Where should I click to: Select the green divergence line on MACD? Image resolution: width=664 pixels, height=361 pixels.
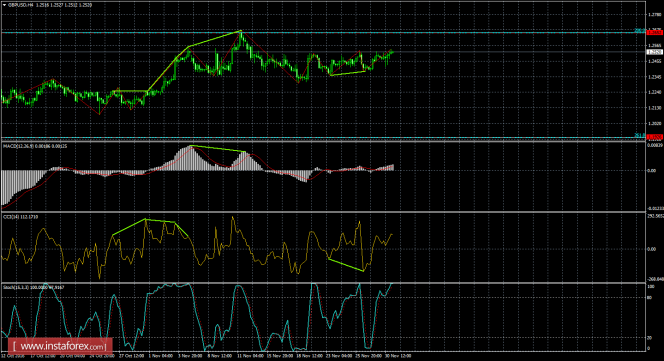pos(218,149)
